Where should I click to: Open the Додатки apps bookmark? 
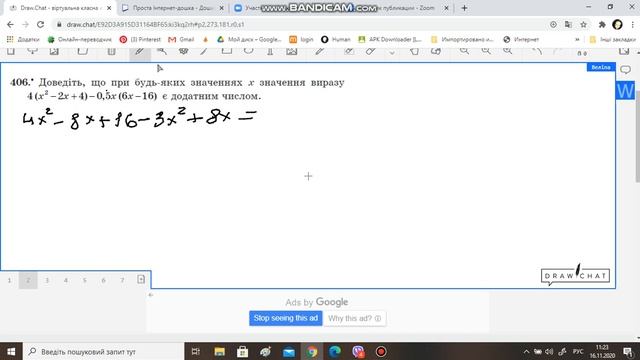point(23,39)
